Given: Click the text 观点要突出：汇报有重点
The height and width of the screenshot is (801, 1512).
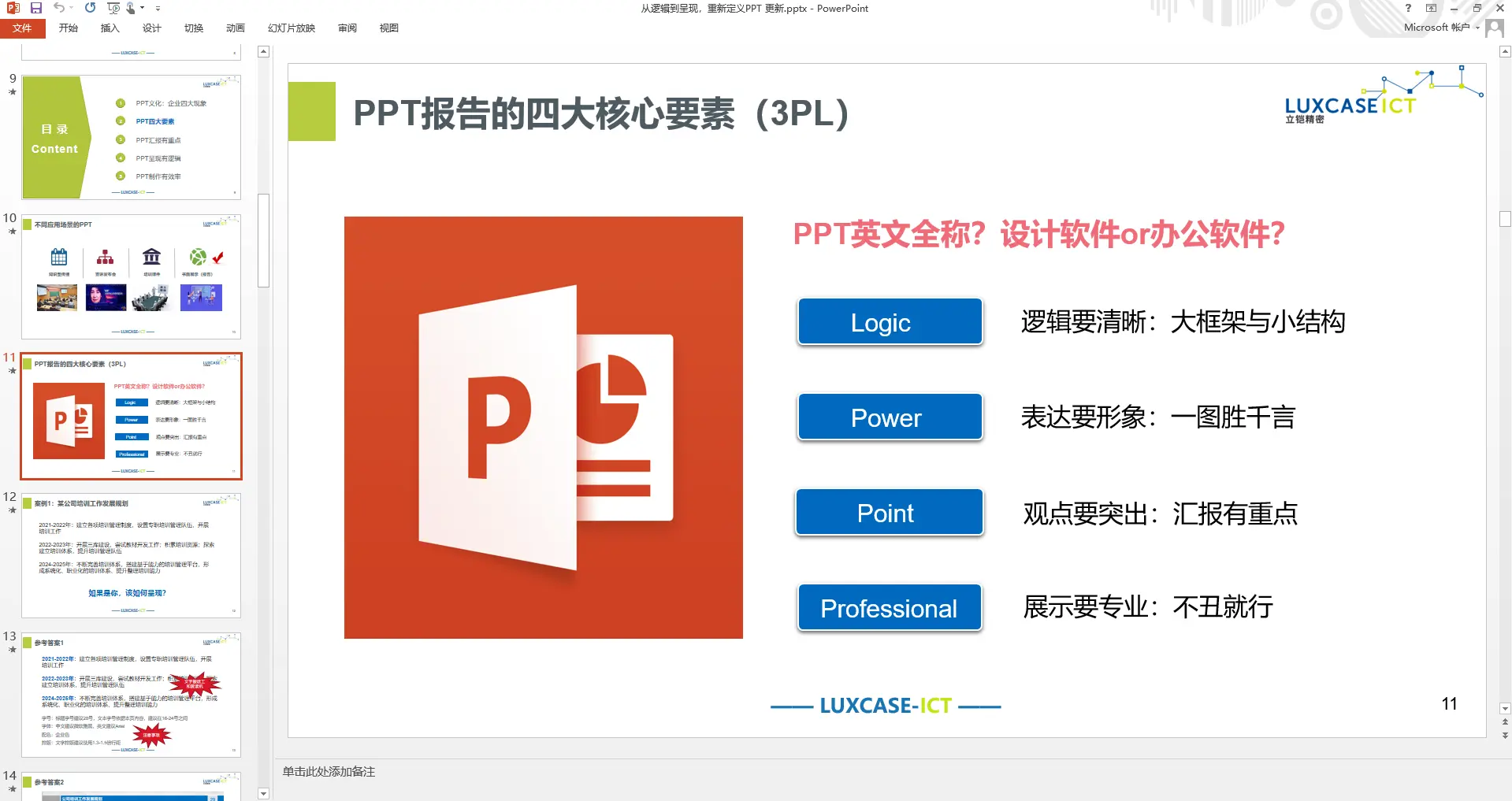Looking at the screenshot, I should (1160, 514).
